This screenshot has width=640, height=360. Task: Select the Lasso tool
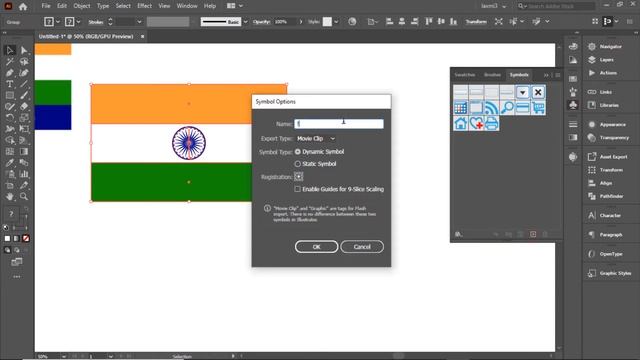click(24, 62)
